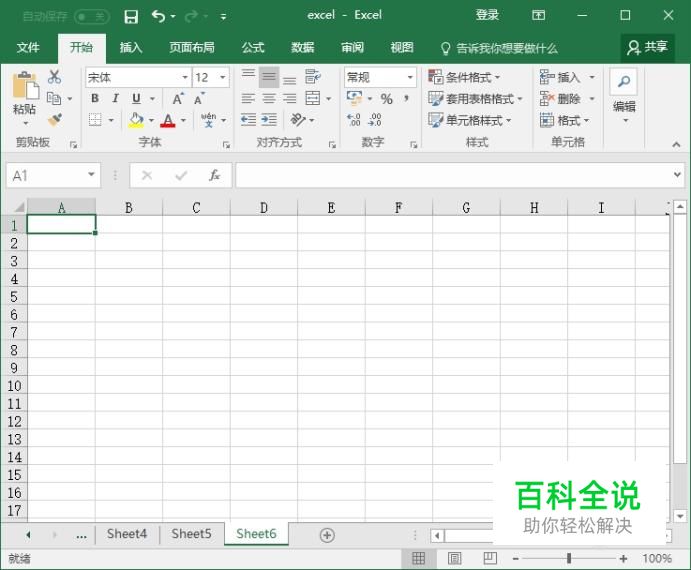
Task: Click the zoom slider handle
Action: (569, 558)
